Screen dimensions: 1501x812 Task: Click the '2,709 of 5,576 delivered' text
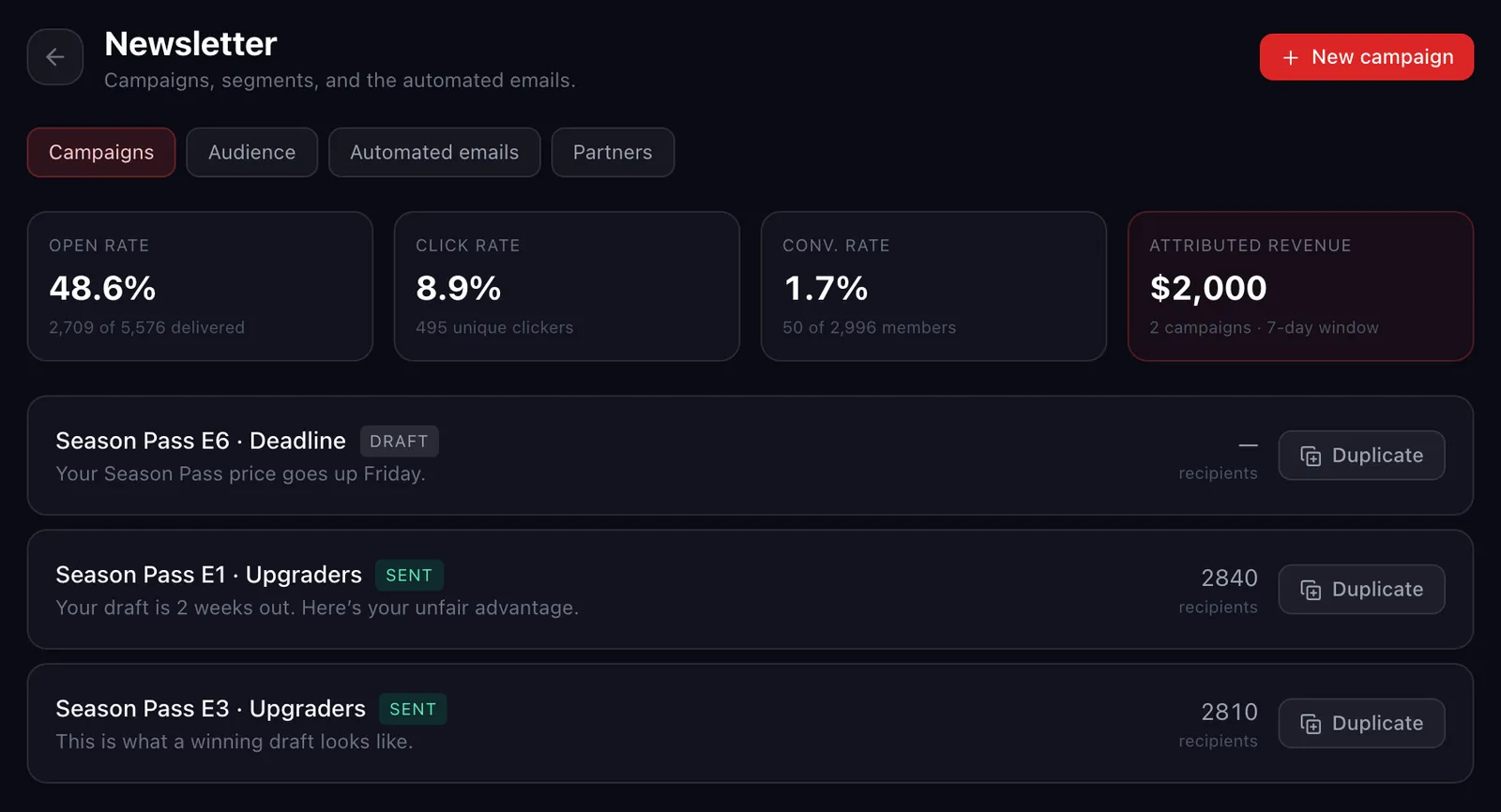[x=146, y=327]
